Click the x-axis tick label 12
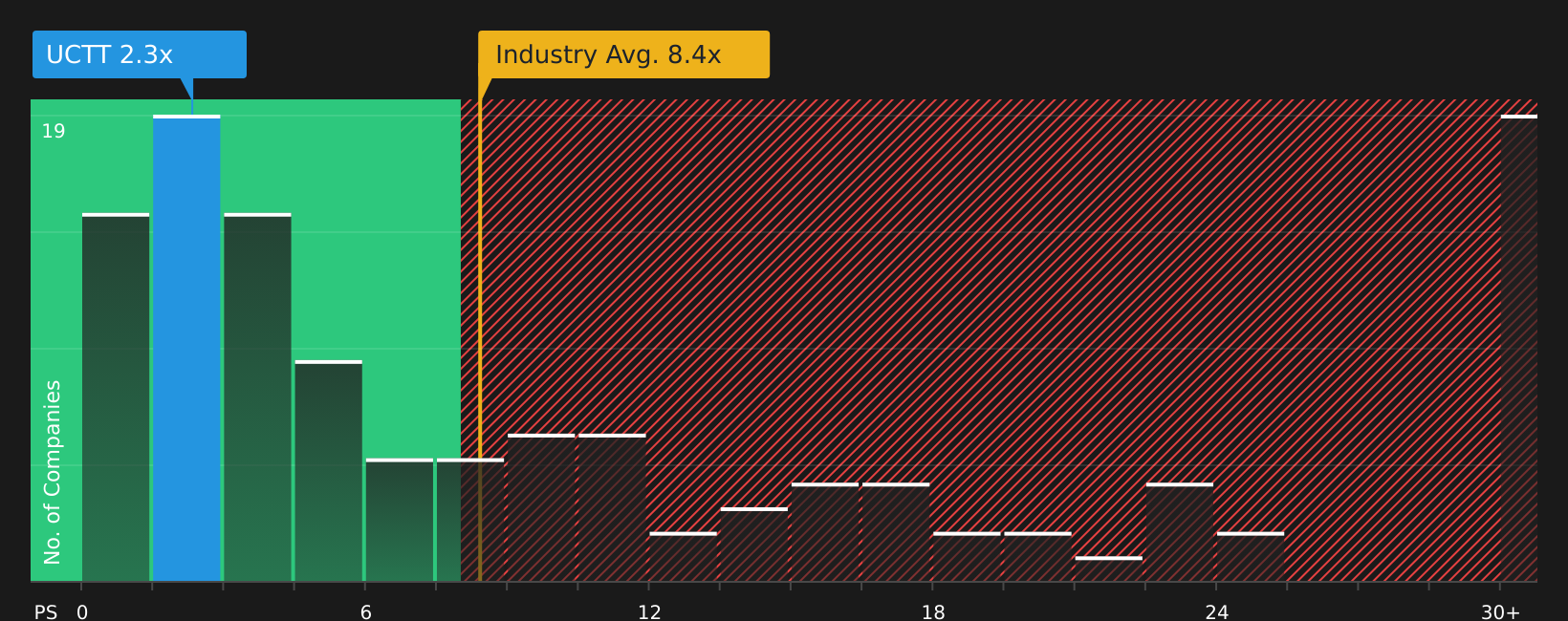The height and width of the screenshot is (621, 1568). [x=649, y=612]
